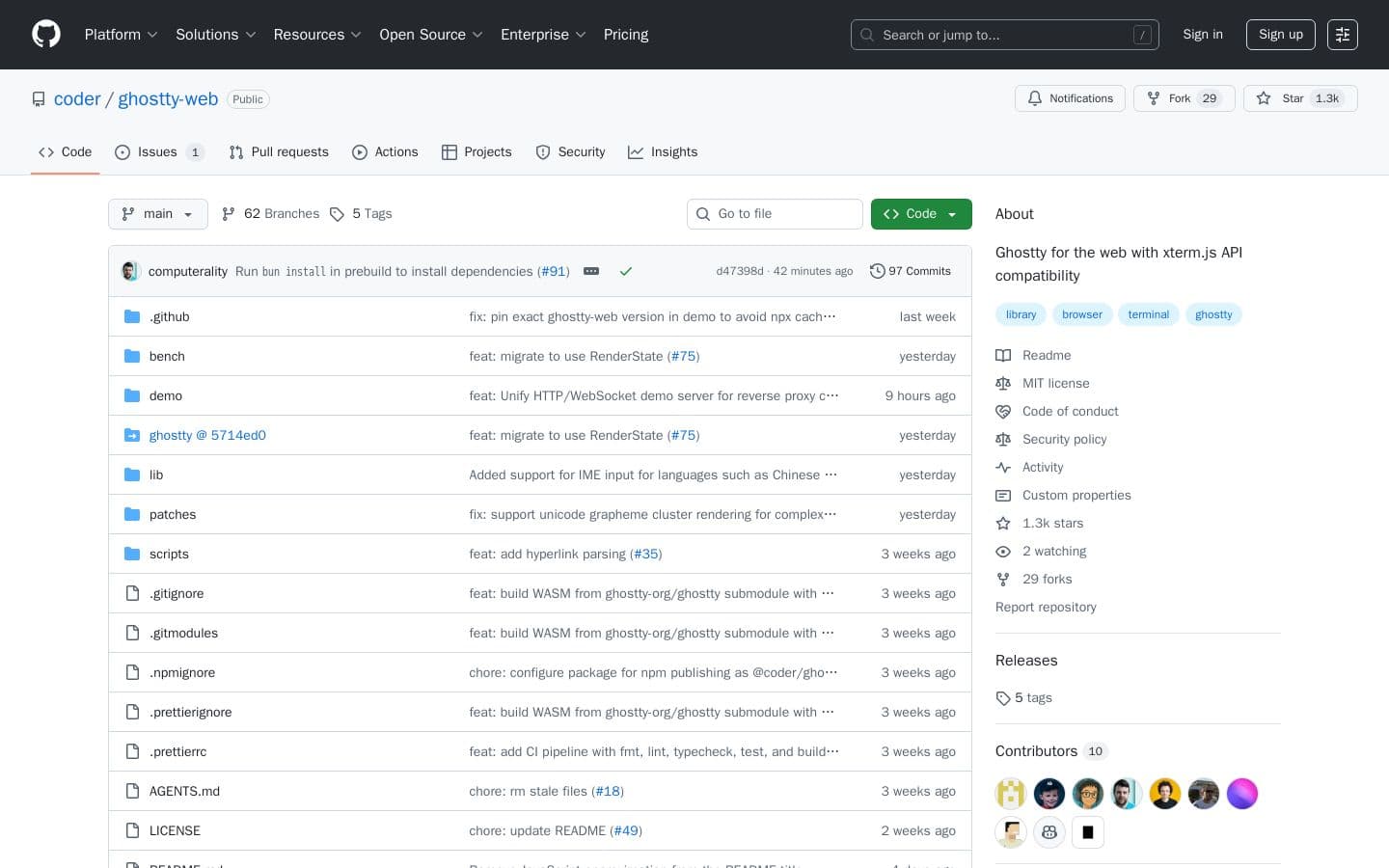This screenshot has height=868, width=1389.
Task: Open pull request link #91
Action: pyautogui.click(x=553, y=271)
